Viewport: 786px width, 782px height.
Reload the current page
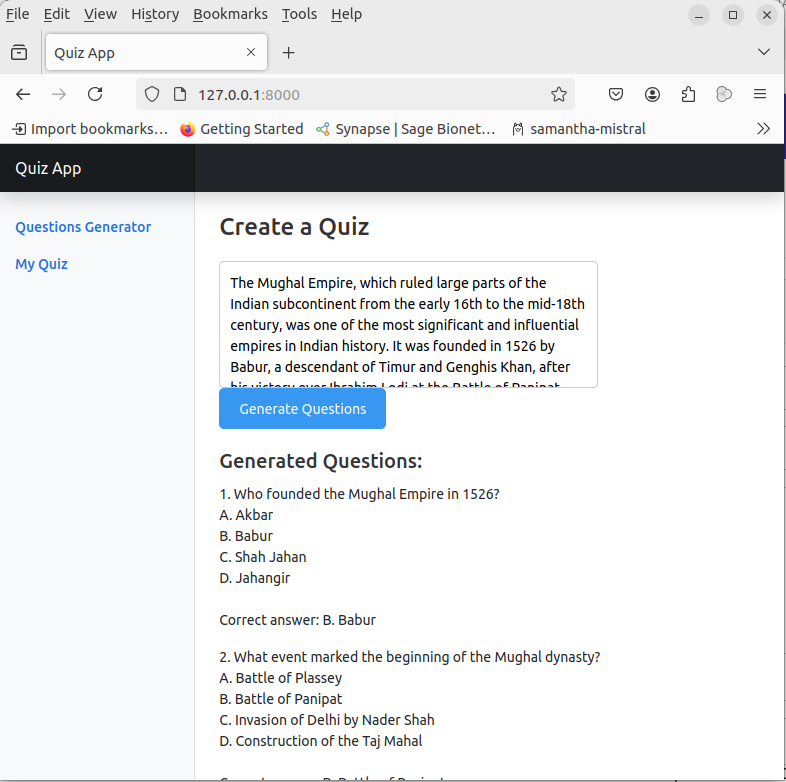tap(95, 94)
